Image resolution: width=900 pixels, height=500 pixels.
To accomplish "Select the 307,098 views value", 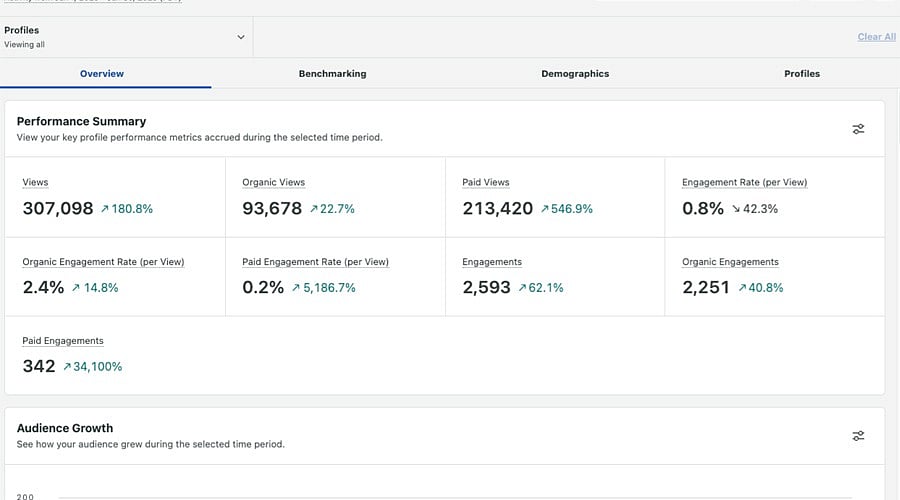I will [58, 208].
